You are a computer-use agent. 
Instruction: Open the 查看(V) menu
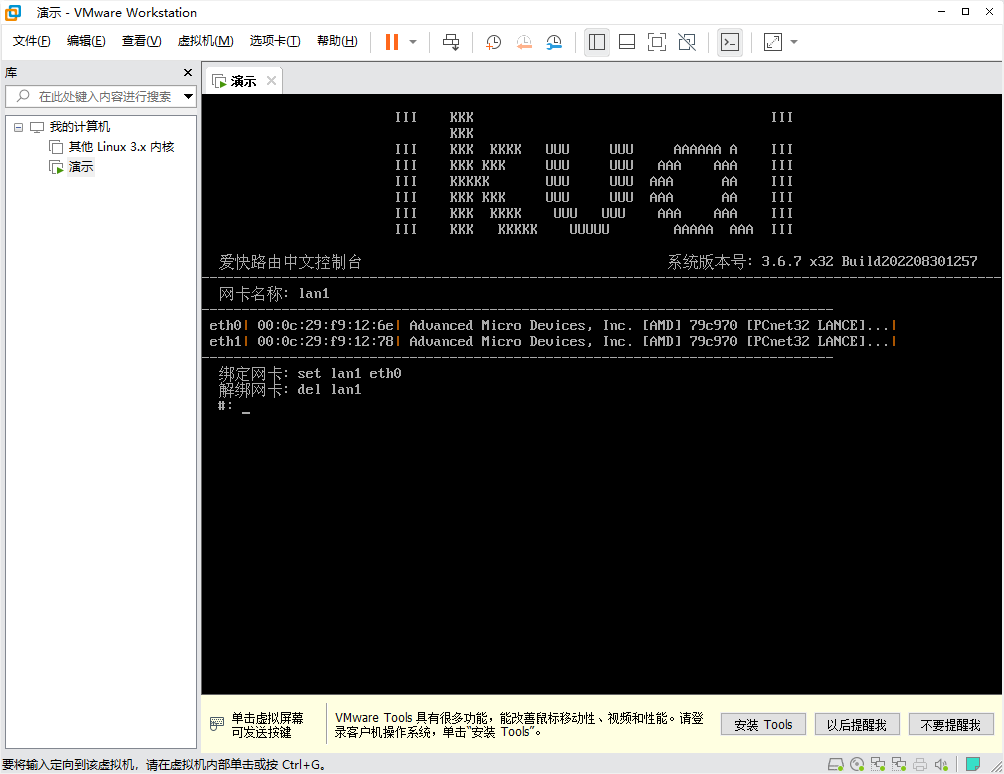coord(142,41)
